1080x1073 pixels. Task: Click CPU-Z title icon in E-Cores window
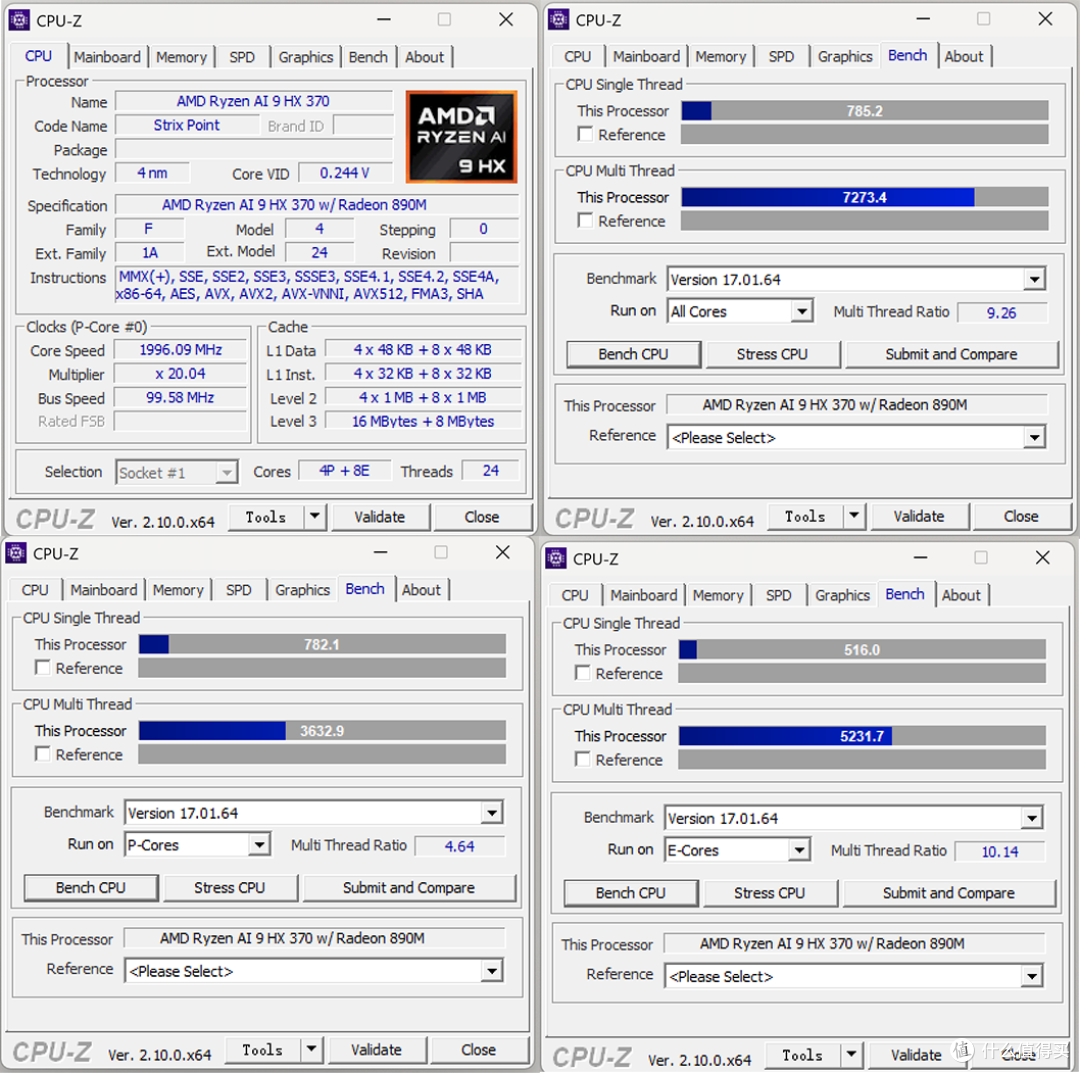point(556,559)
